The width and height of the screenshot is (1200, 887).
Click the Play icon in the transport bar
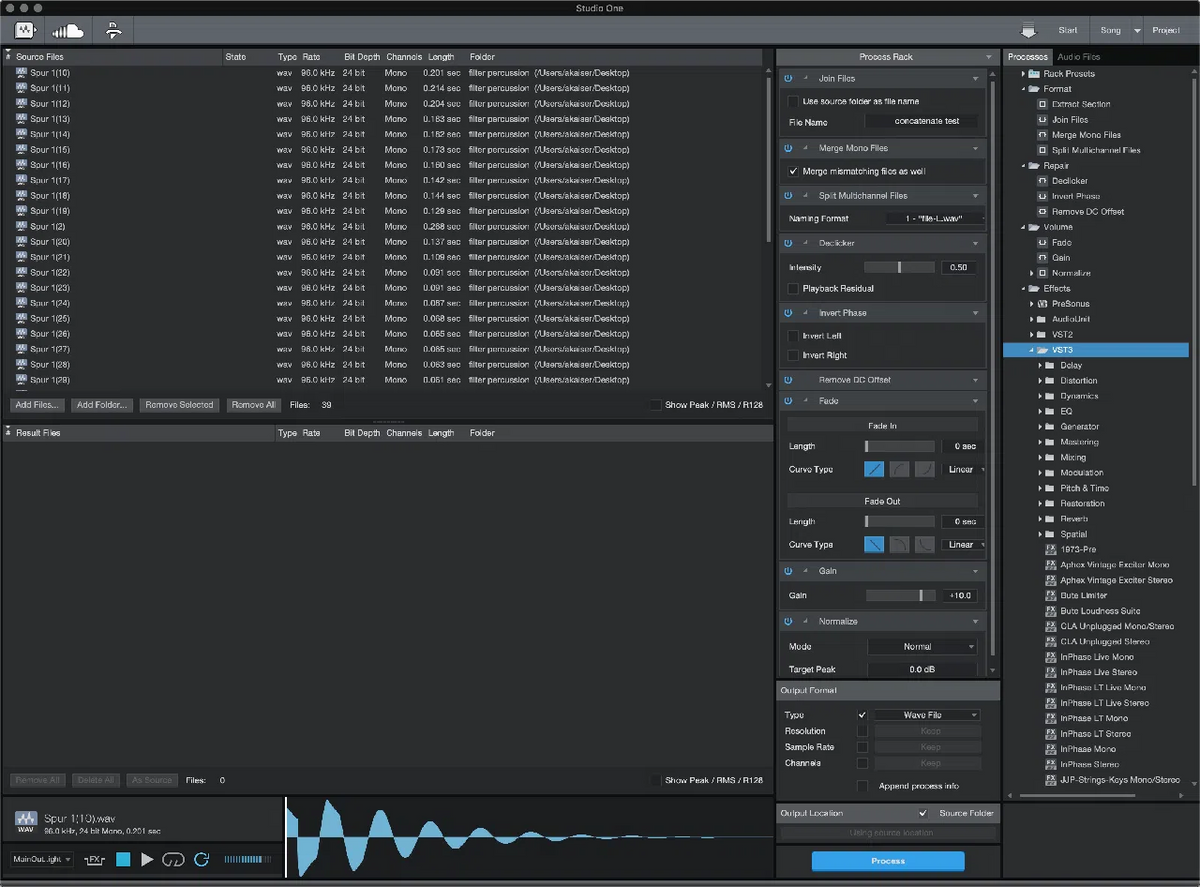[x=146, y=859]
